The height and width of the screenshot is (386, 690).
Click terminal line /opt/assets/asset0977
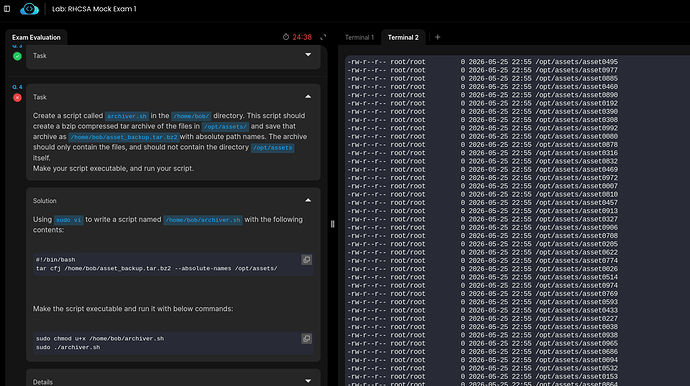coord(482,70)
